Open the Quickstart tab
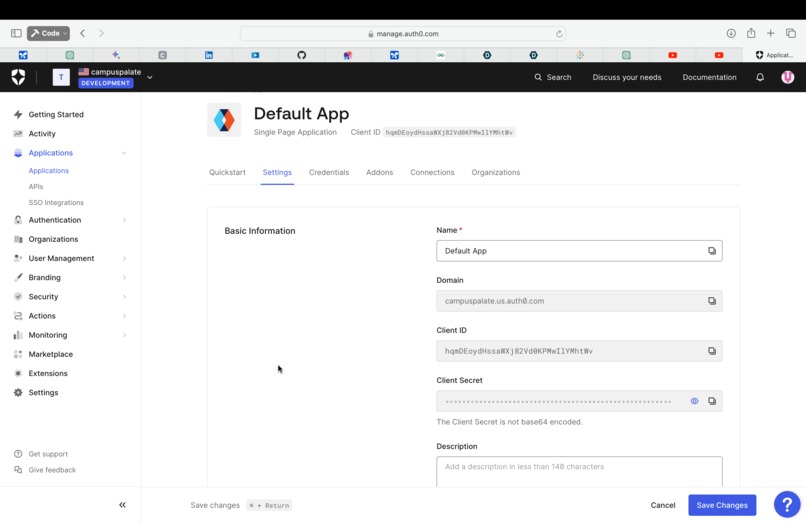Viewport: 806px width, 523px height. (x=227, y=172)
